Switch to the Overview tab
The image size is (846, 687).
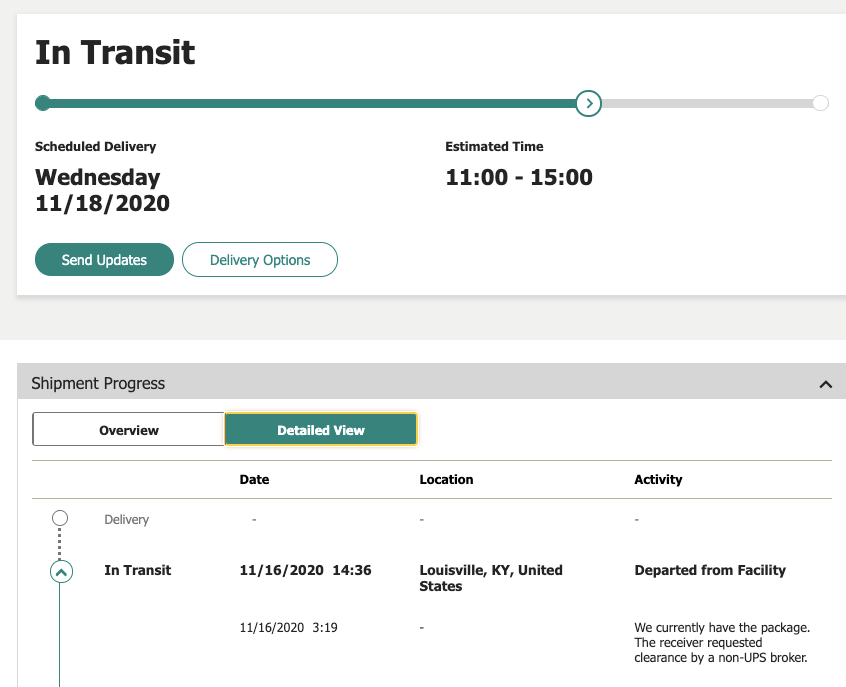click(x=129, y=430)
